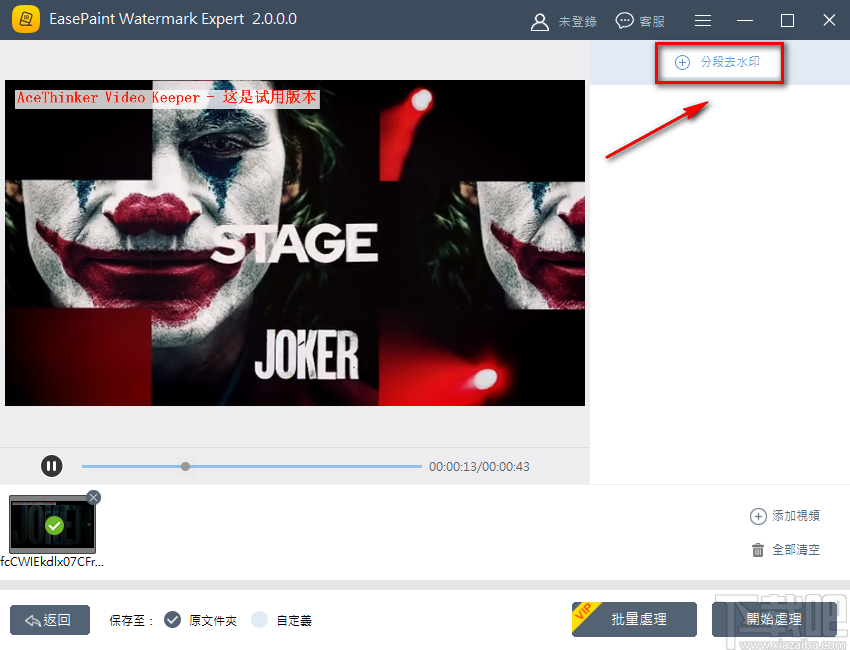Click the VIP 批量處理 batch process button
The height and width of the screenshot is (650, 850).
(634, 619)
